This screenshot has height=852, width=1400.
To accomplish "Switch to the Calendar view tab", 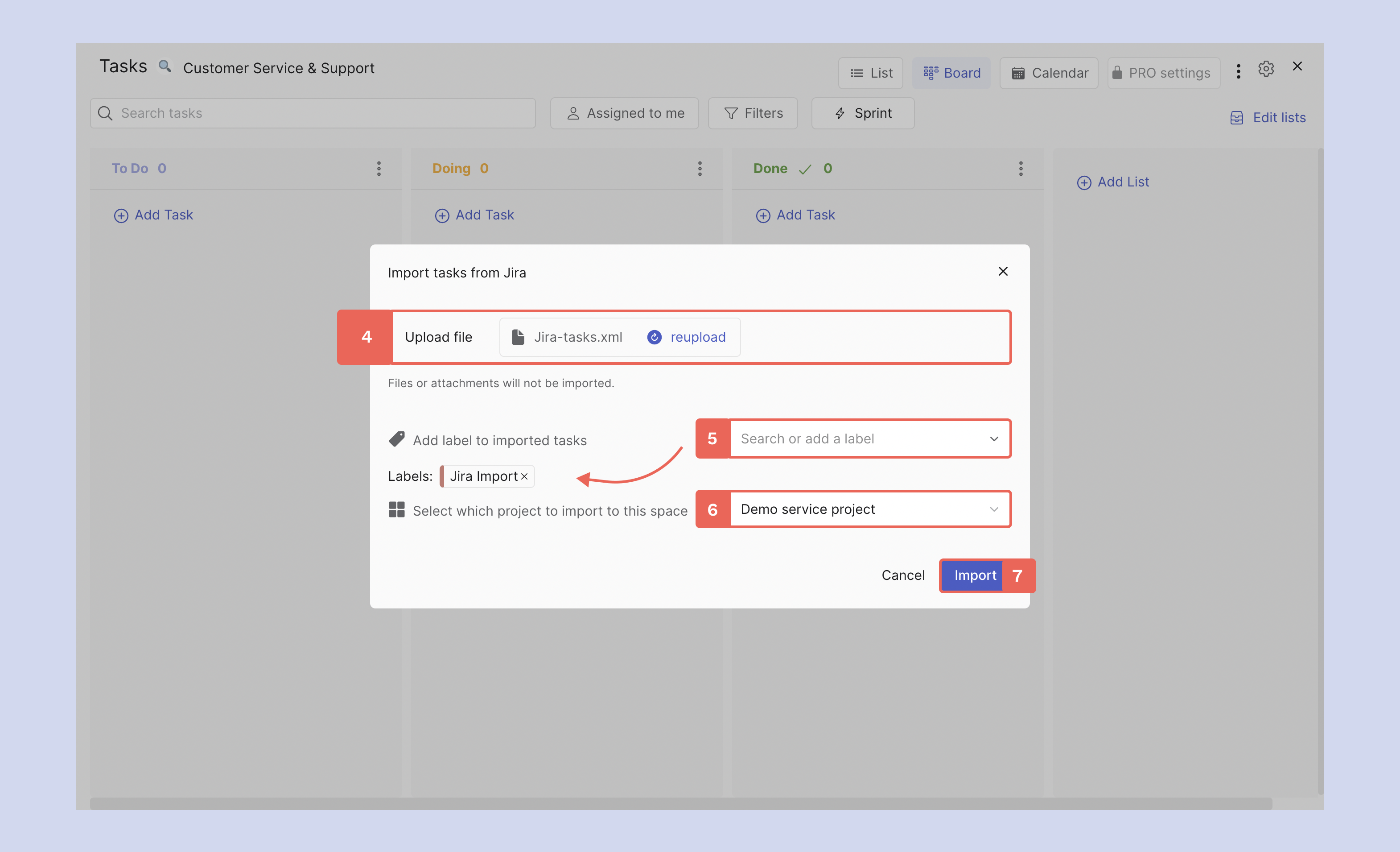I will pos(1049,73).
